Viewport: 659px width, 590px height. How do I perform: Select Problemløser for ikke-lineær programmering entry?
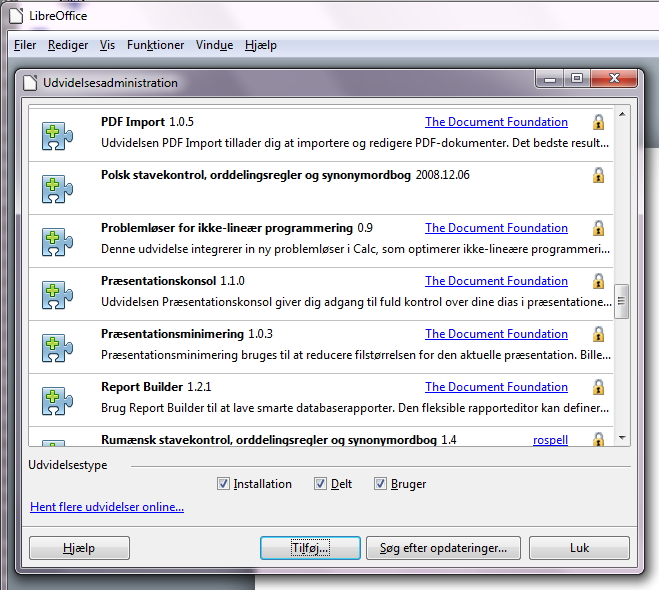click(x=237, y=228)
